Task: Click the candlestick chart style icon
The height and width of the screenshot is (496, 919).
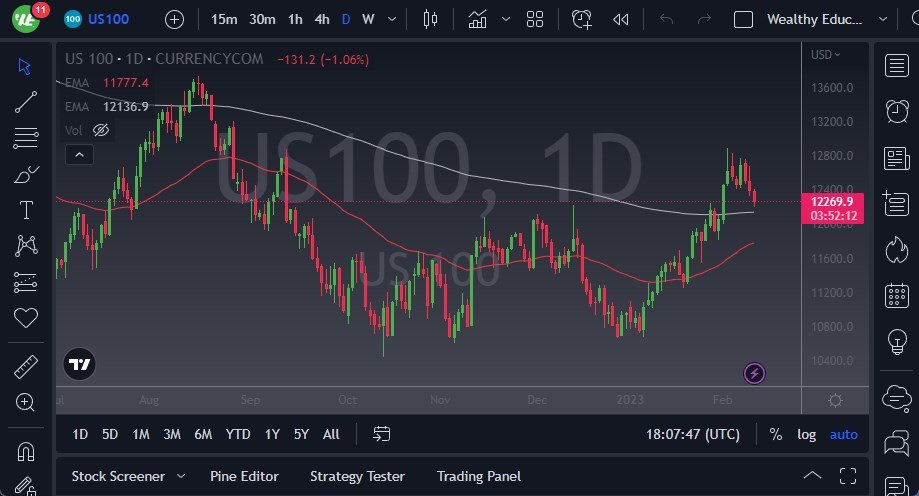Action: 431,19
